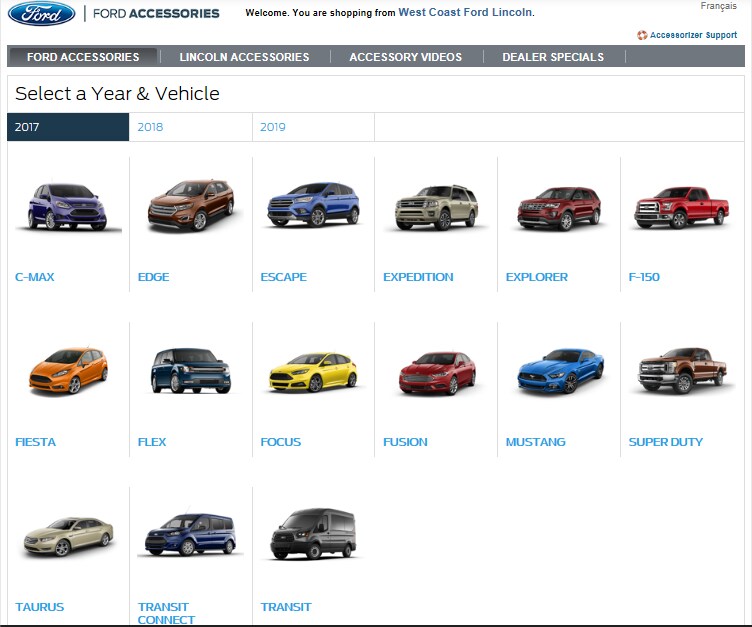752x627 pixels.
Task: Open the EXPLORER text link
Action: pos(537,277)
